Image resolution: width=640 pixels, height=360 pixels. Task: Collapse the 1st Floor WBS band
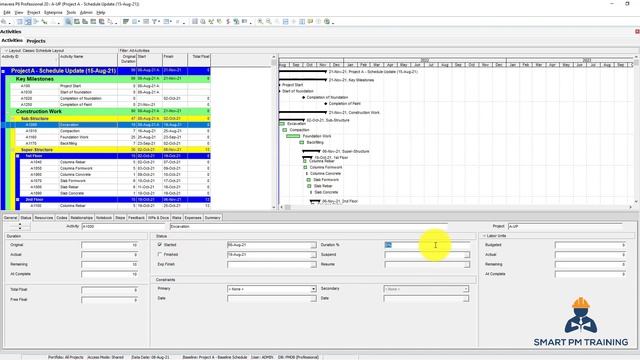click(x=18, y=156)
